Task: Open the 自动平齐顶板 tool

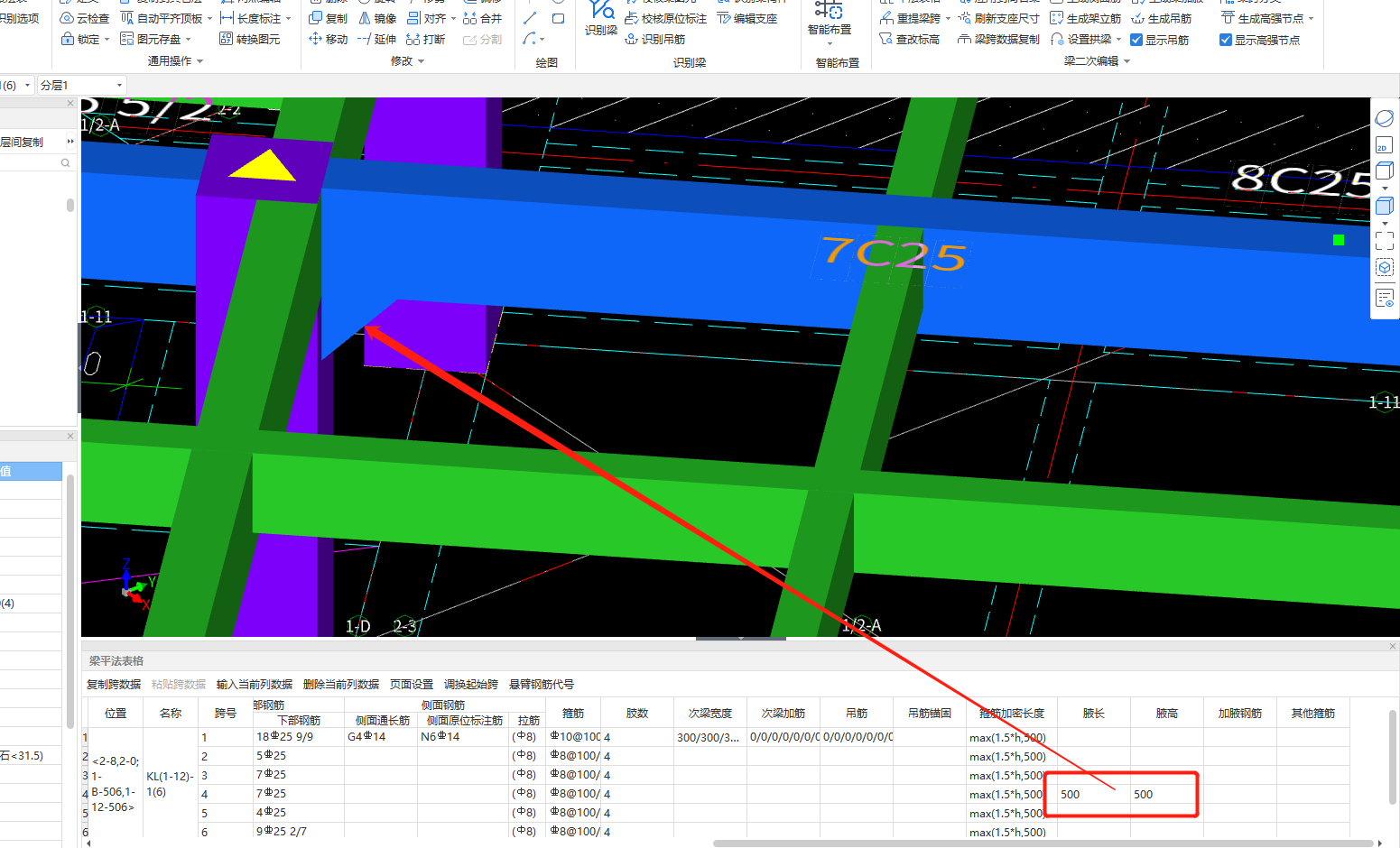Action: tap(162, 18)
